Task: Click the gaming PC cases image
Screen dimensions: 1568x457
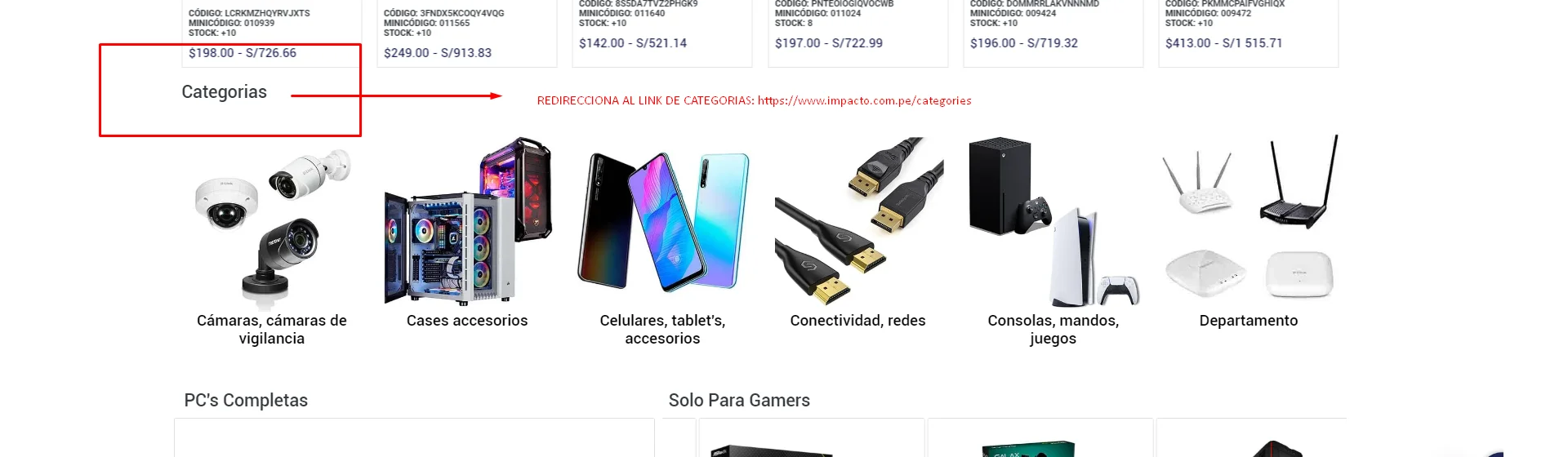Action: click(467, 221)
